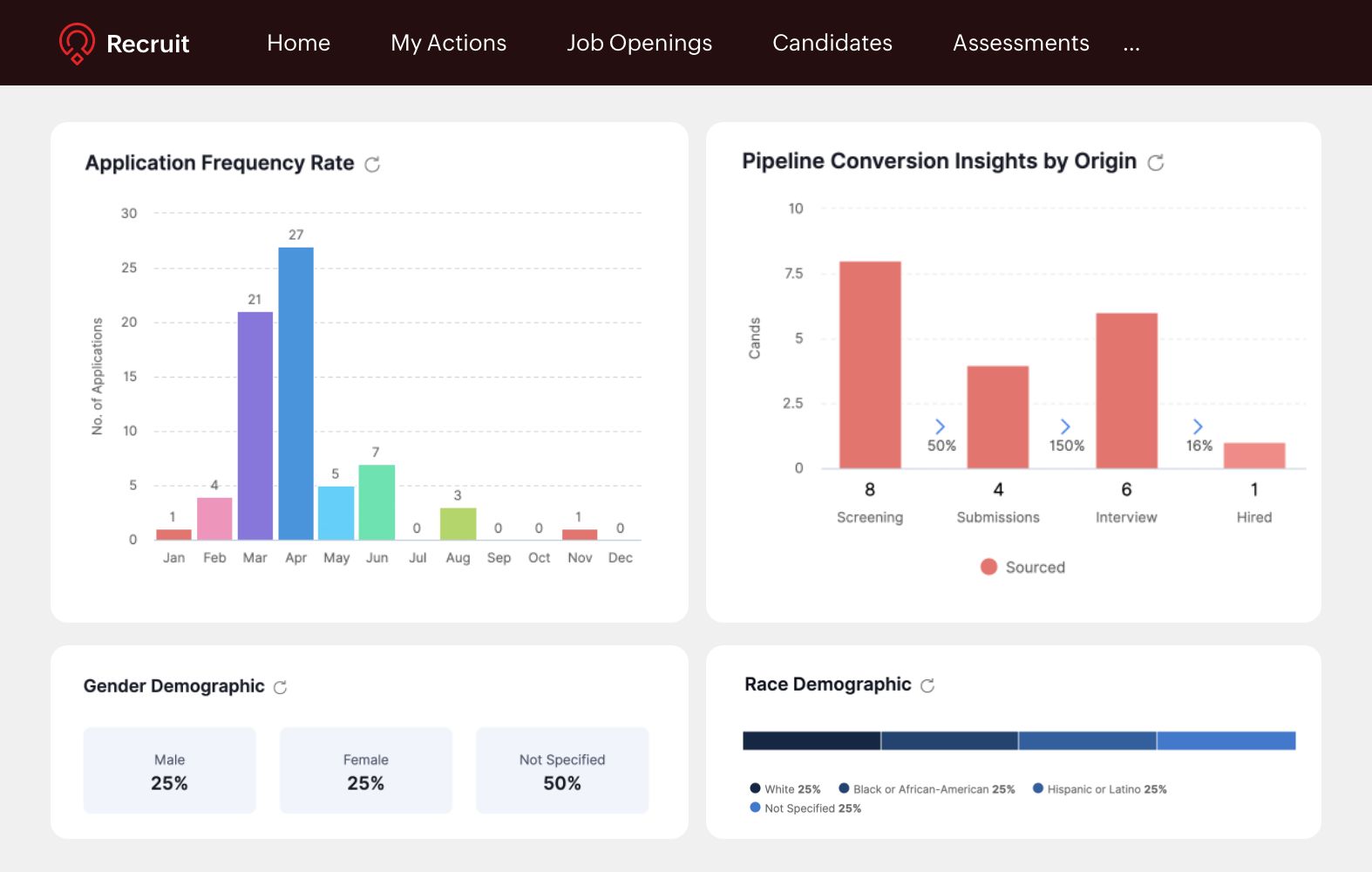
Task: Refresh Pipeline Conversion Insights by Origin
Action: 1156,162
